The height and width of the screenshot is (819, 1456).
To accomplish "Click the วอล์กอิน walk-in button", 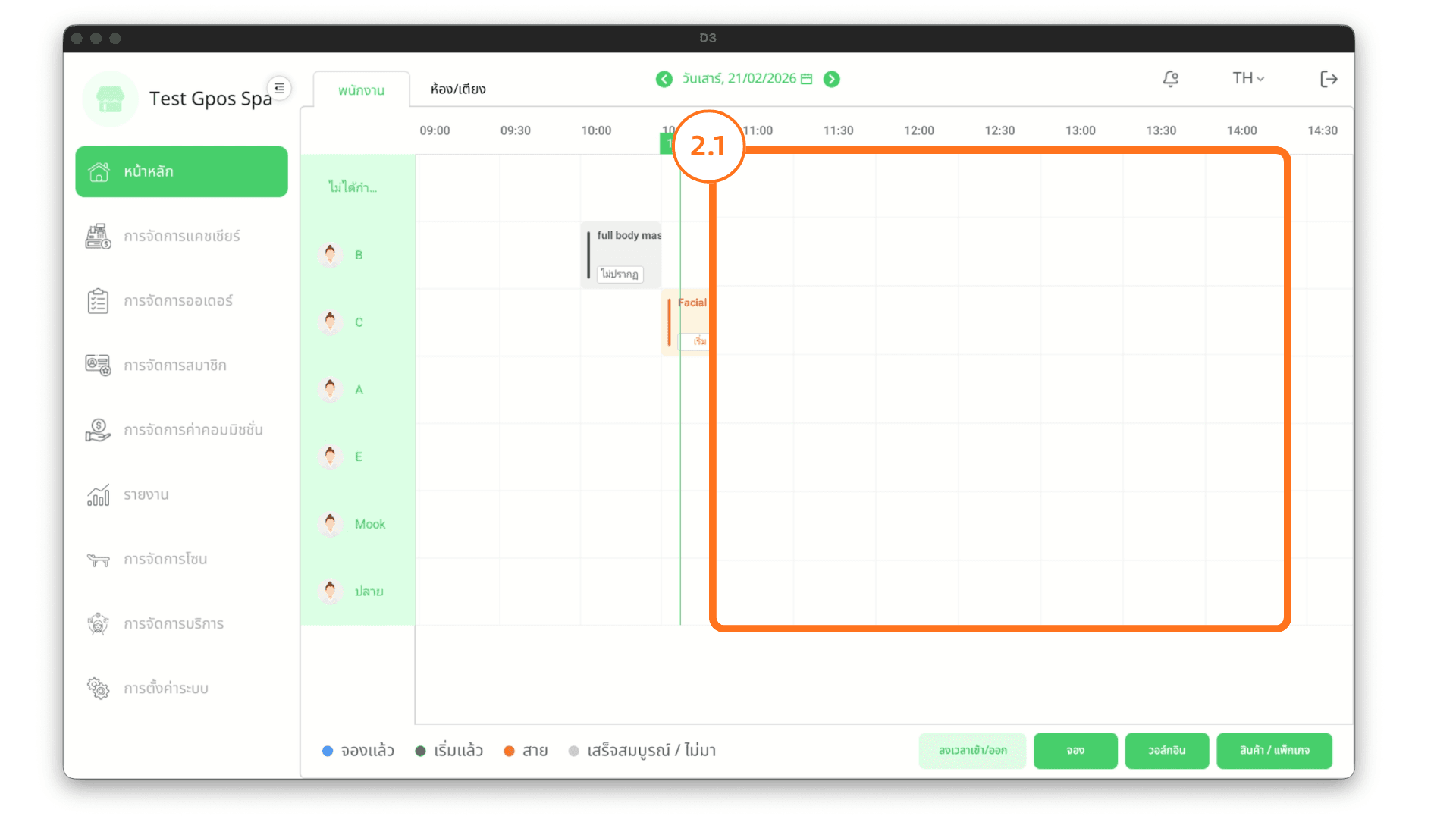I will [1166, 751].
